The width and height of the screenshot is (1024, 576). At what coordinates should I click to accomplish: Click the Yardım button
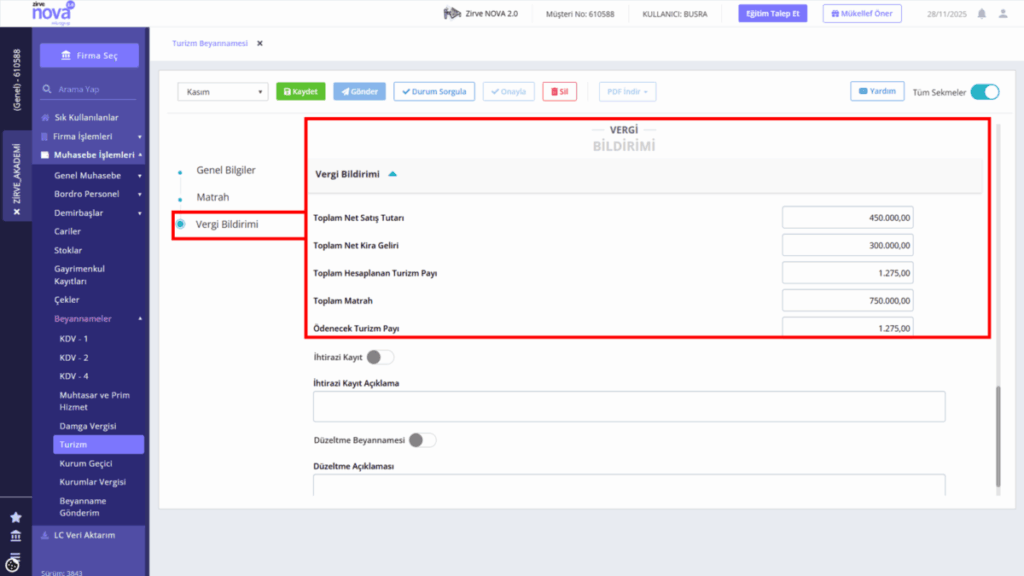(x=877, y=91)
